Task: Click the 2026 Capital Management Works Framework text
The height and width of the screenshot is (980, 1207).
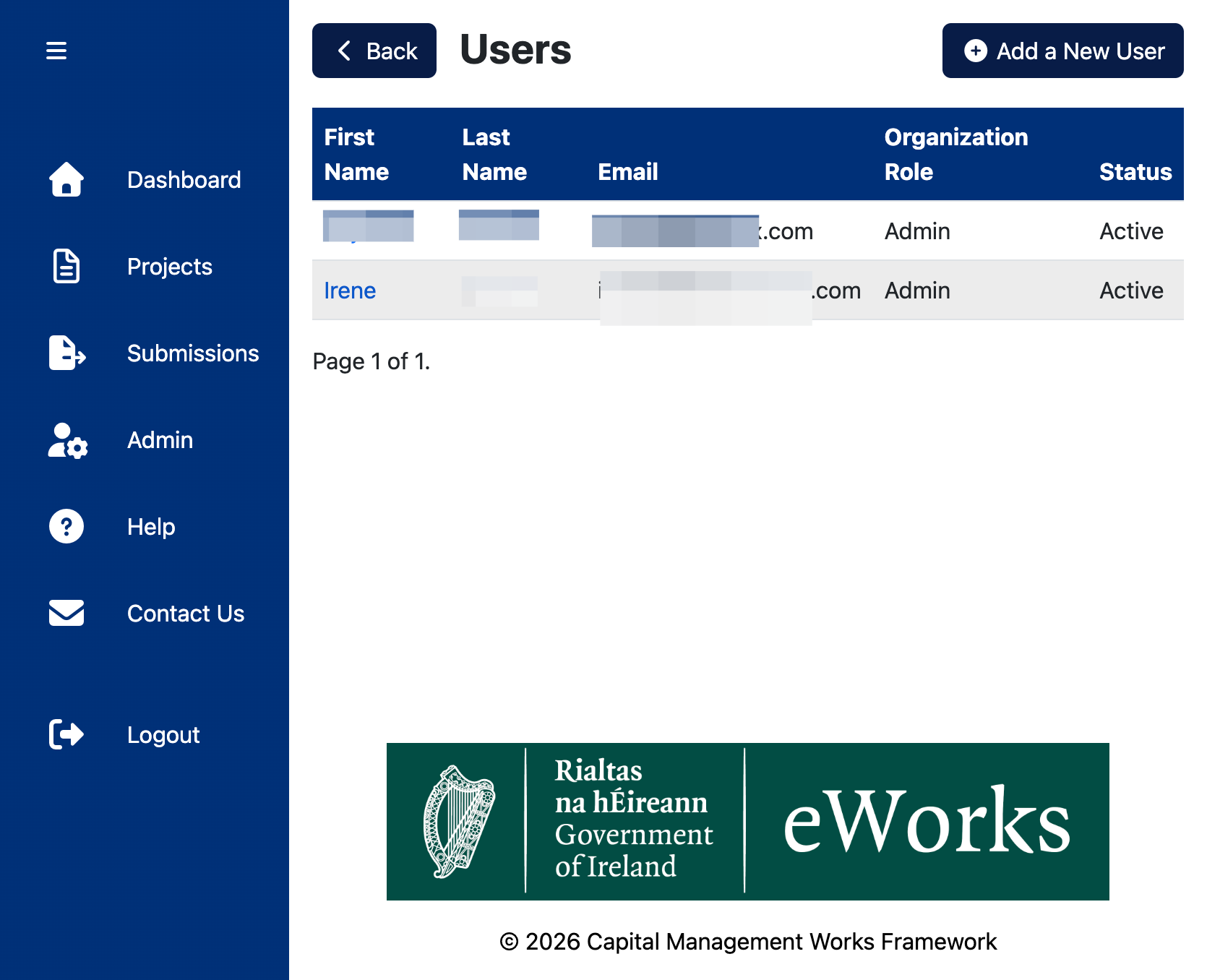Action: [748, 942]
